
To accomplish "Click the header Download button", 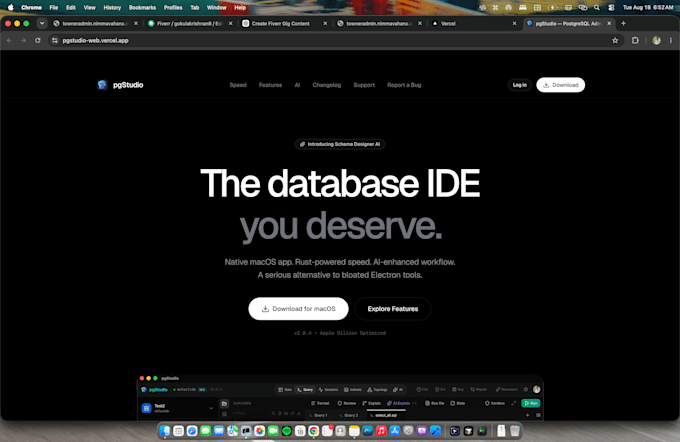I will click(560, 85).
